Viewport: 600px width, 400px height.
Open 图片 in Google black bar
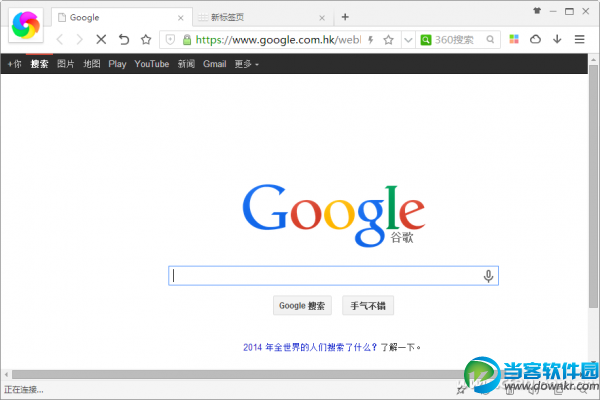(66, 64)
